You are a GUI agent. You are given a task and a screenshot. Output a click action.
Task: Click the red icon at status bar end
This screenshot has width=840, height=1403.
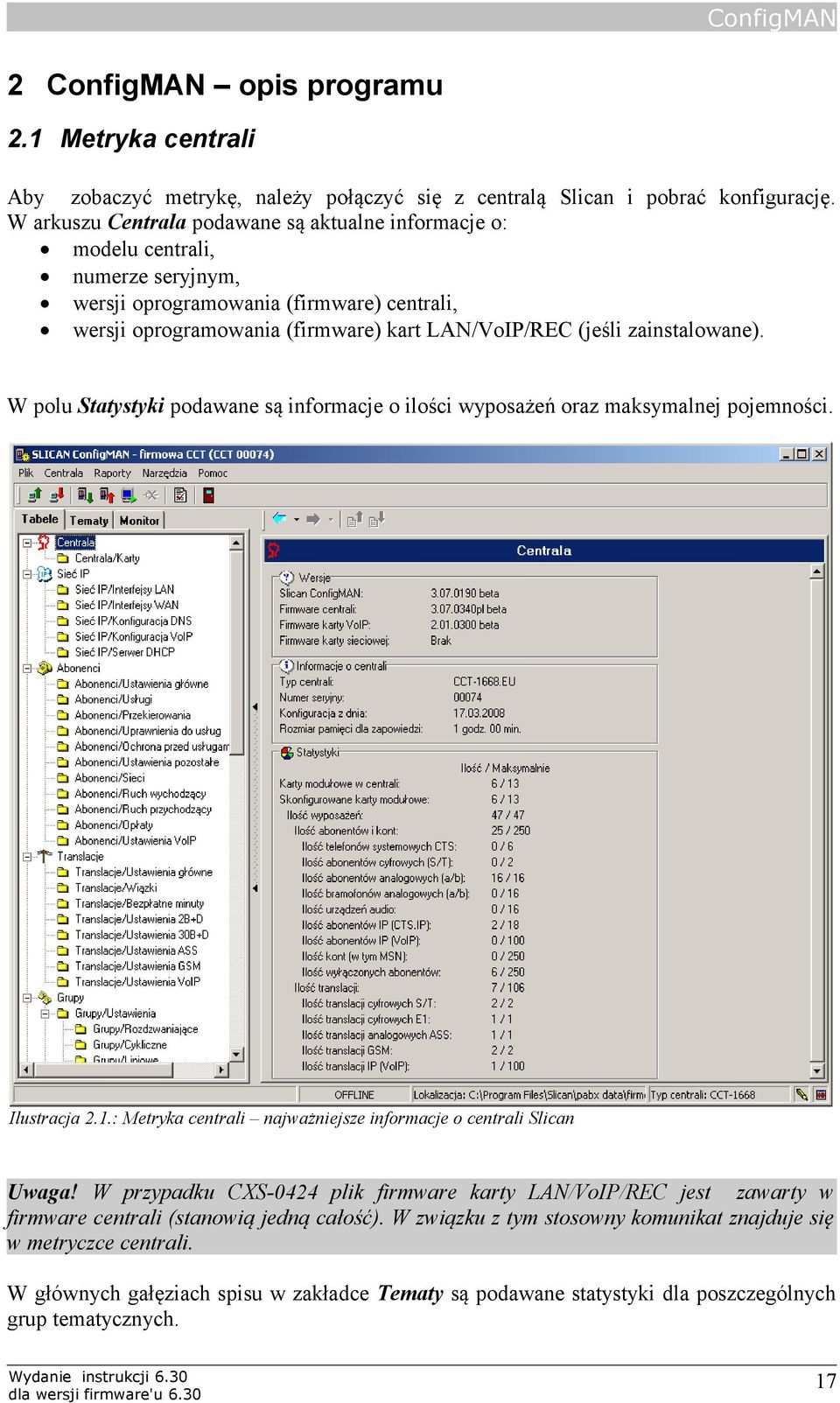coord(822,1094)
